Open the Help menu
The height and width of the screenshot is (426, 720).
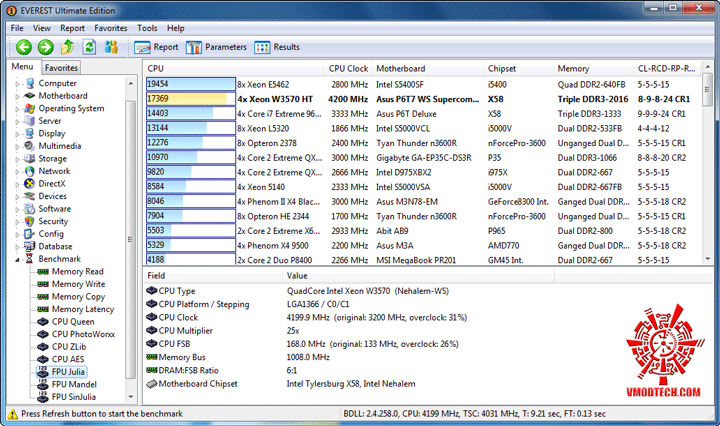(175, 28)
